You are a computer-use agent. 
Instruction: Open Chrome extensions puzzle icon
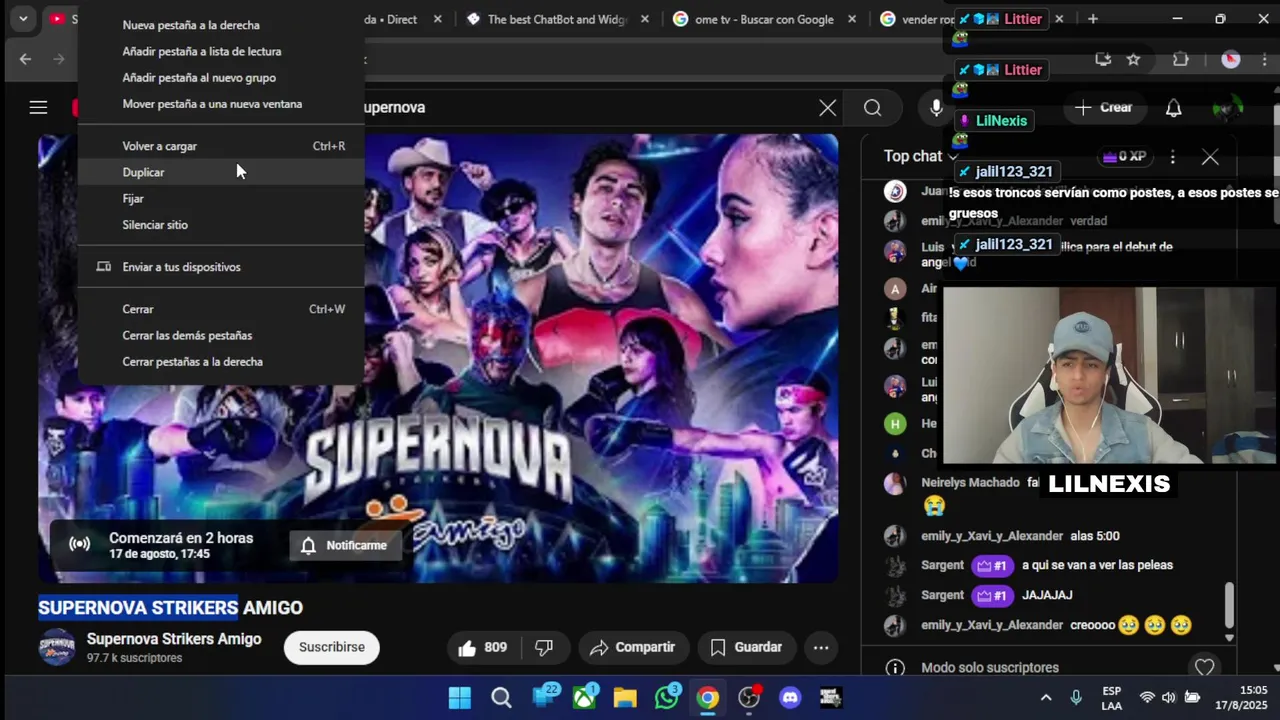pyautogui.click(x=1181, y=59)
